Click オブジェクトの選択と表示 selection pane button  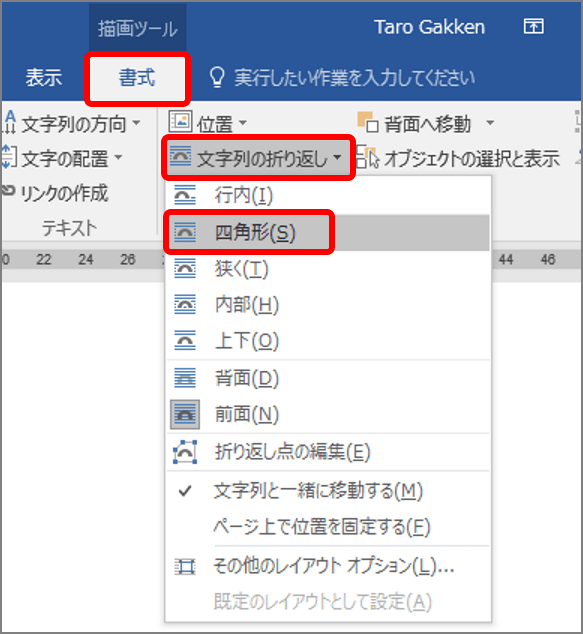pos(457,158)
